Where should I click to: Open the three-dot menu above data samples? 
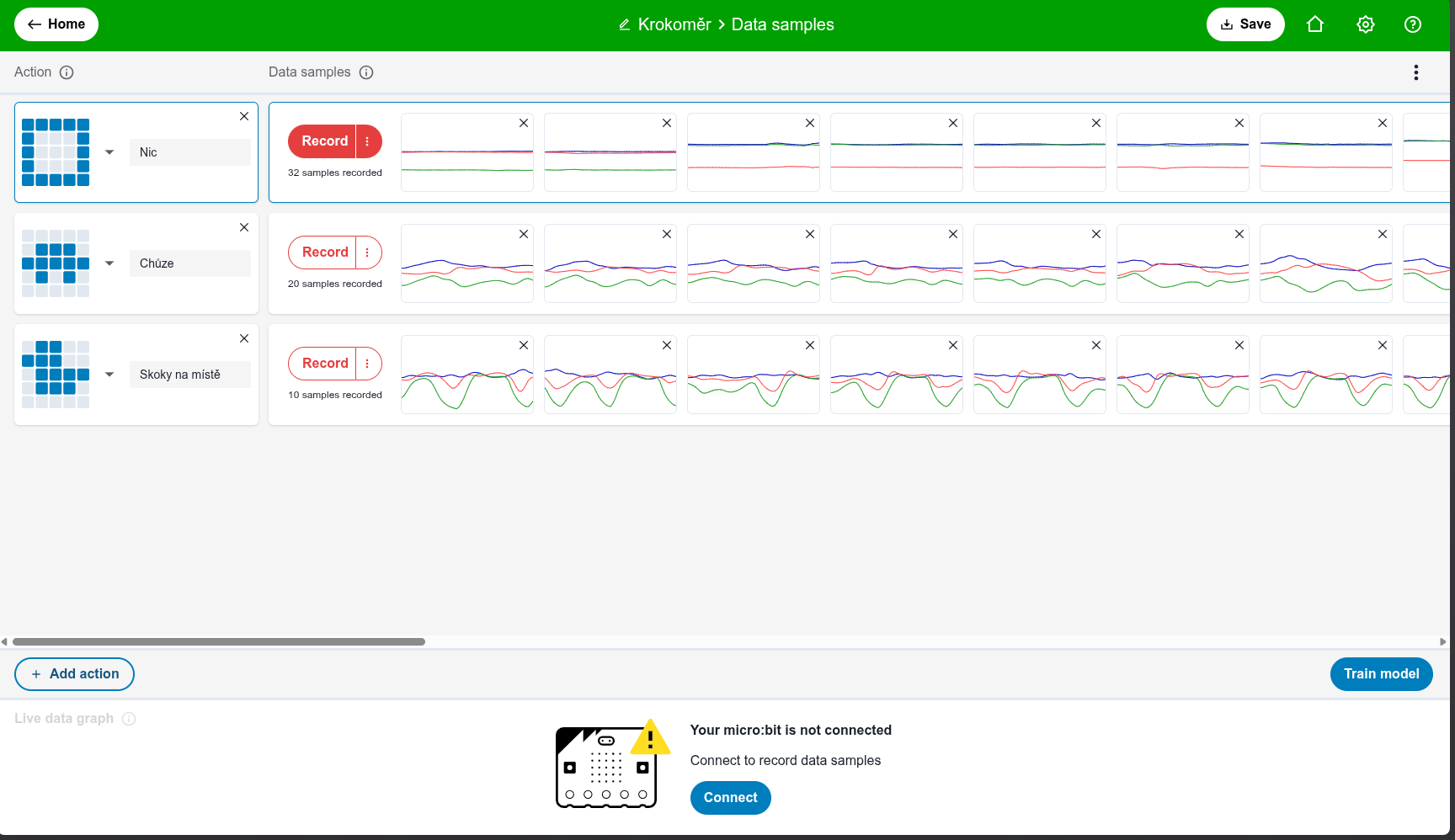[1416, 72]
